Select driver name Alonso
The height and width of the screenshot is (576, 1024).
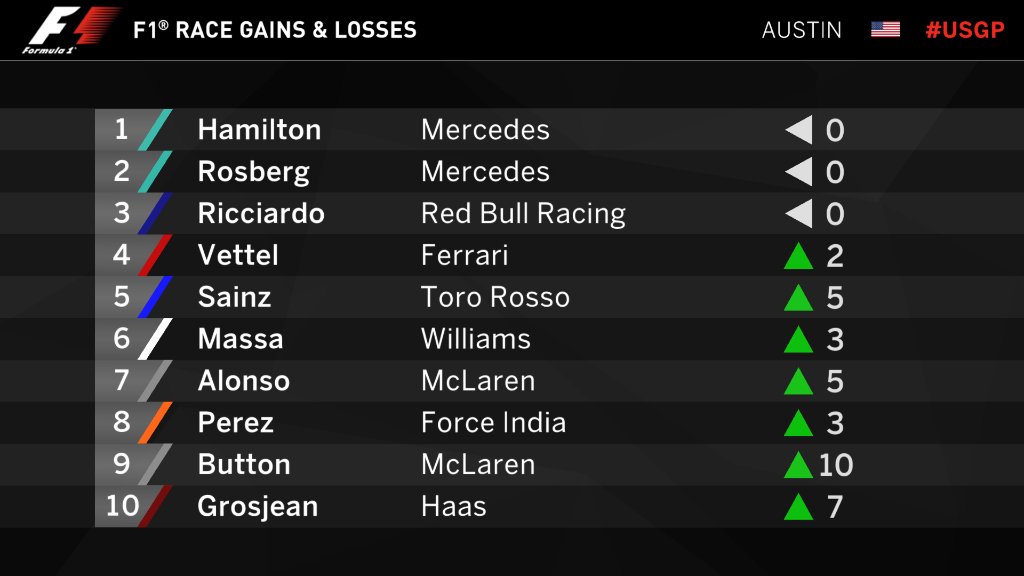click(x=243, y=381)
